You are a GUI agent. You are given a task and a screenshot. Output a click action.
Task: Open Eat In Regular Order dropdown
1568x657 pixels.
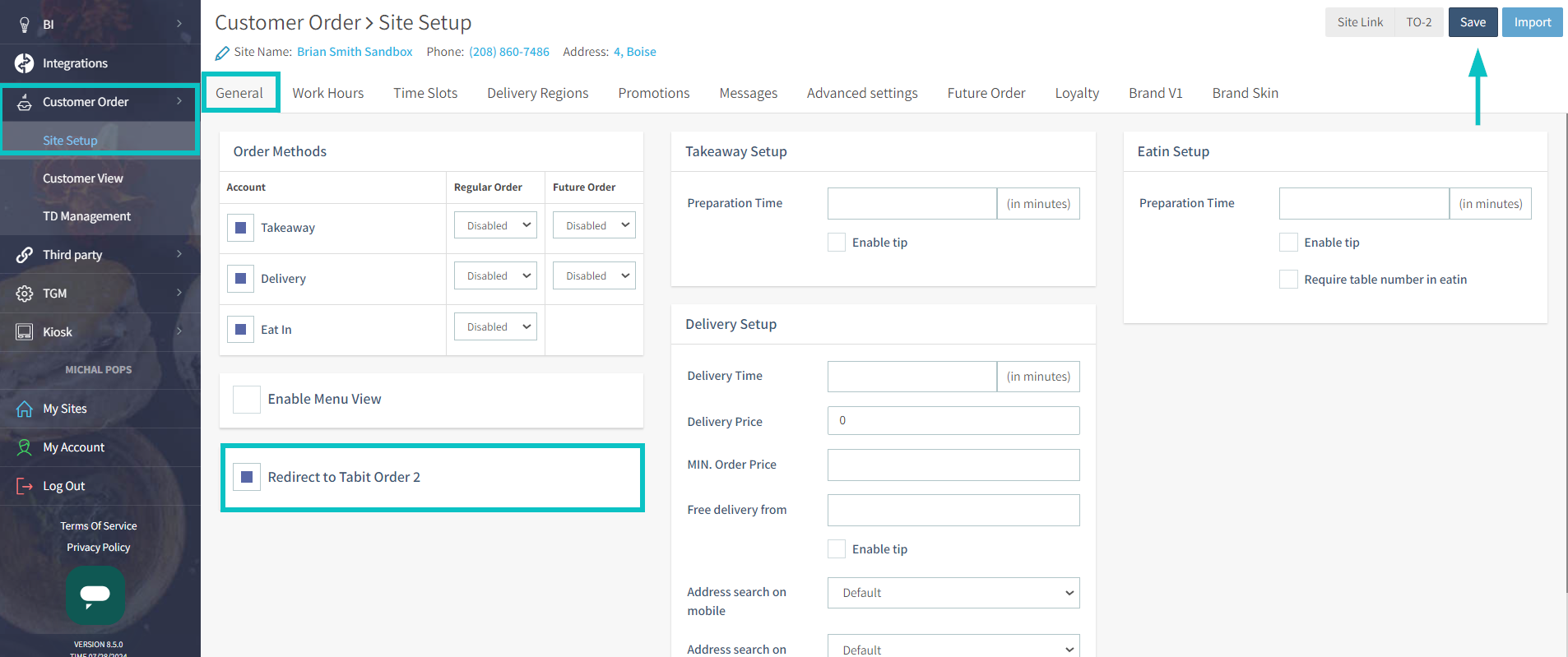coord(495,326)
